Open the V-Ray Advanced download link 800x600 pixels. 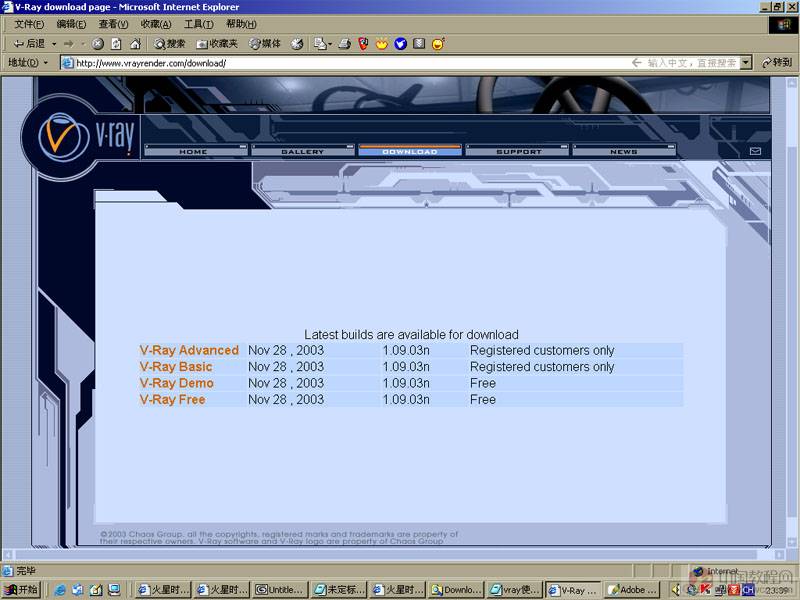tap(189, 351)
